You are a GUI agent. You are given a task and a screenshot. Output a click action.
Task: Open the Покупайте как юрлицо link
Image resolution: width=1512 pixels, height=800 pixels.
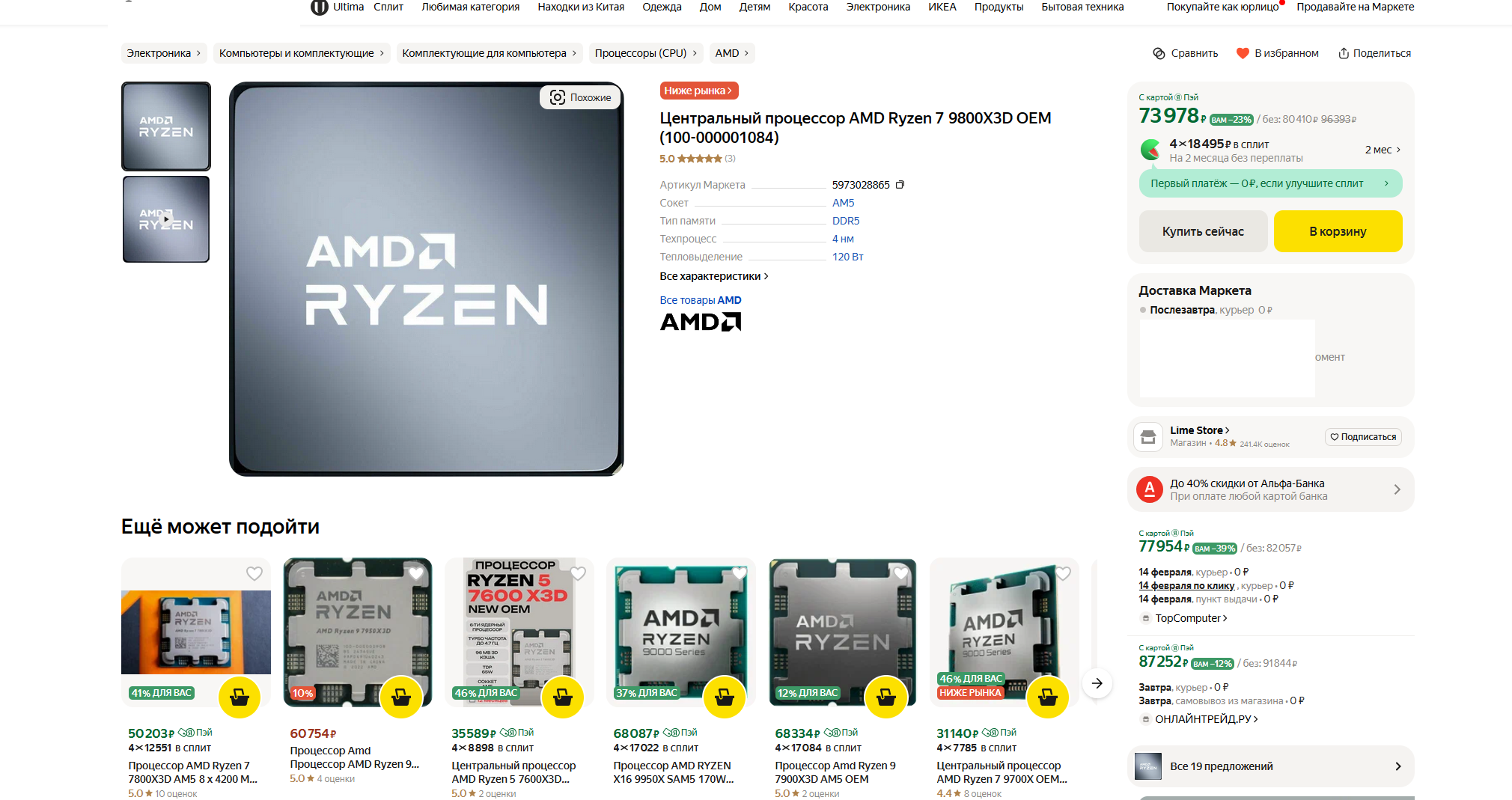[x=1222, y=7]
